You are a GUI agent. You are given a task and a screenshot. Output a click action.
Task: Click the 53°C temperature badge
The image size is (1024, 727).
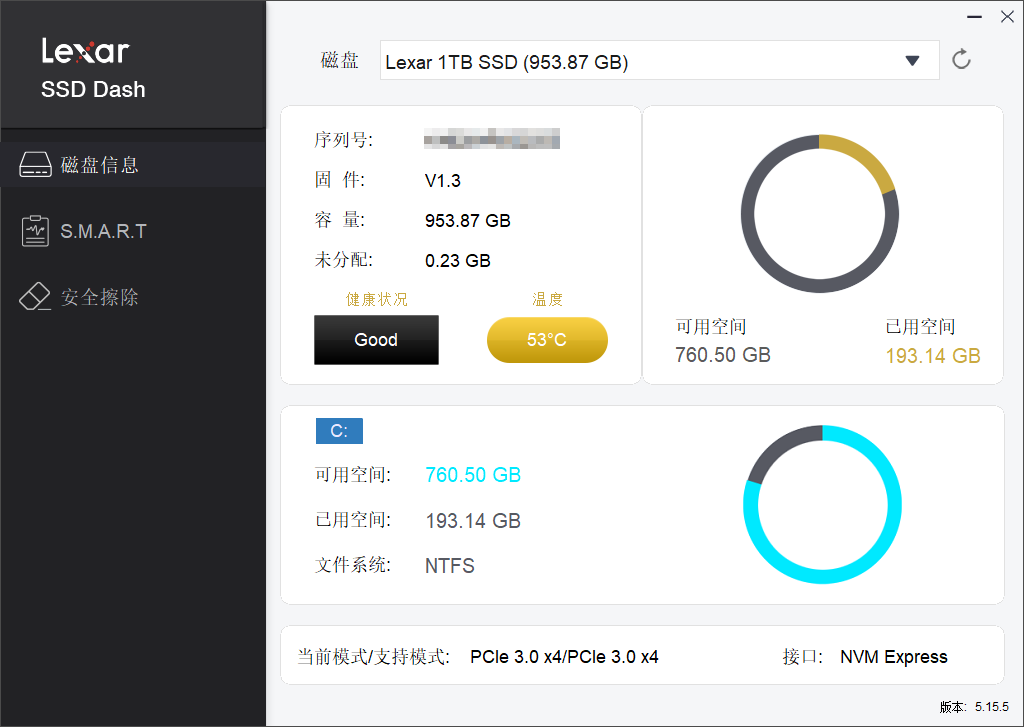tap(547, 340)
